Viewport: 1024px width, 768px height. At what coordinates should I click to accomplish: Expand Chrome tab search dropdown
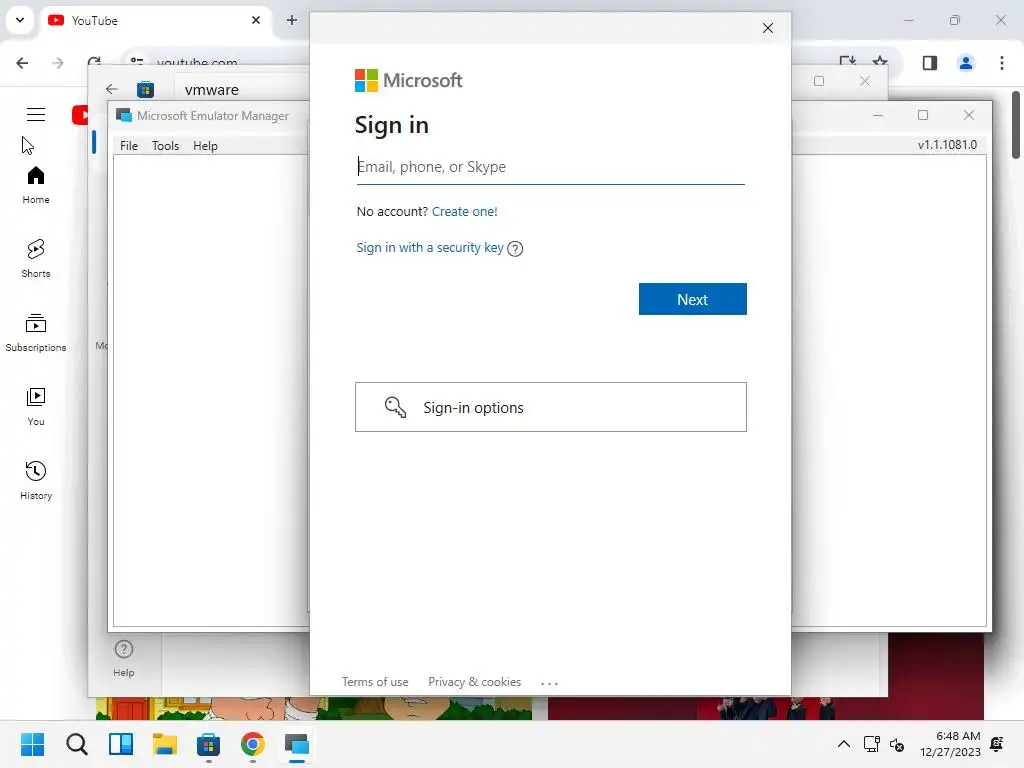pos(20,20)
